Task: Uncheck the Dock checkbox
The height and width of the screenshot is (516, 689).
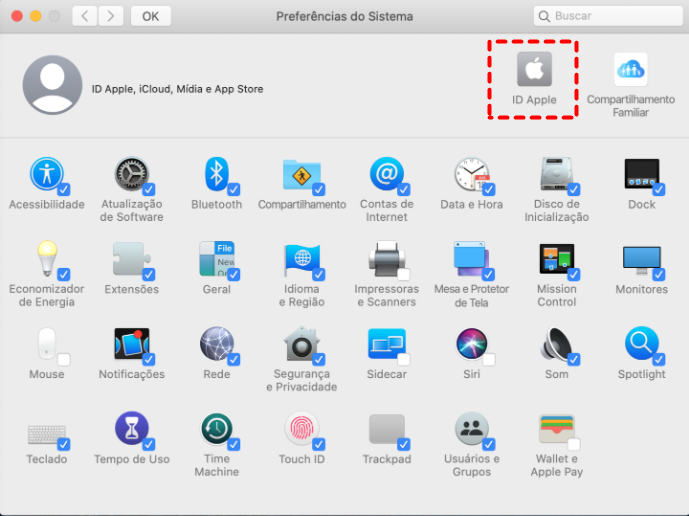Action: (x=659, y=189)
